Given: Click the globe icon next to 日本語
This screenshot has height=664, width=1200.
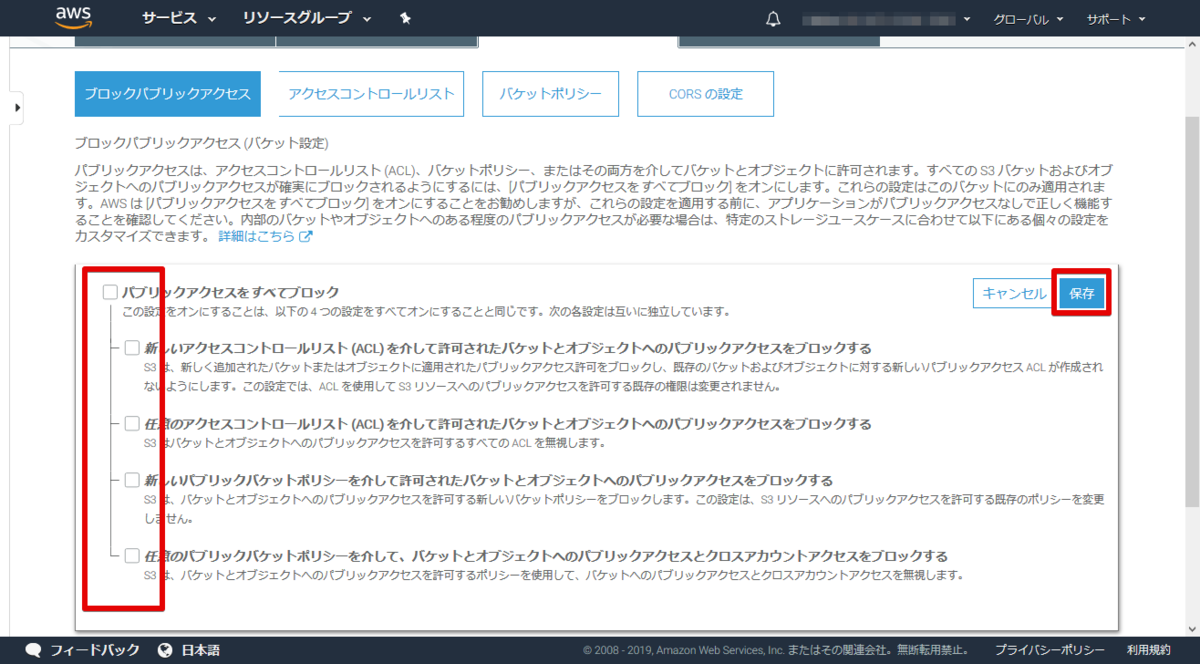Looking at the screenshot, I should click(163, 649).
